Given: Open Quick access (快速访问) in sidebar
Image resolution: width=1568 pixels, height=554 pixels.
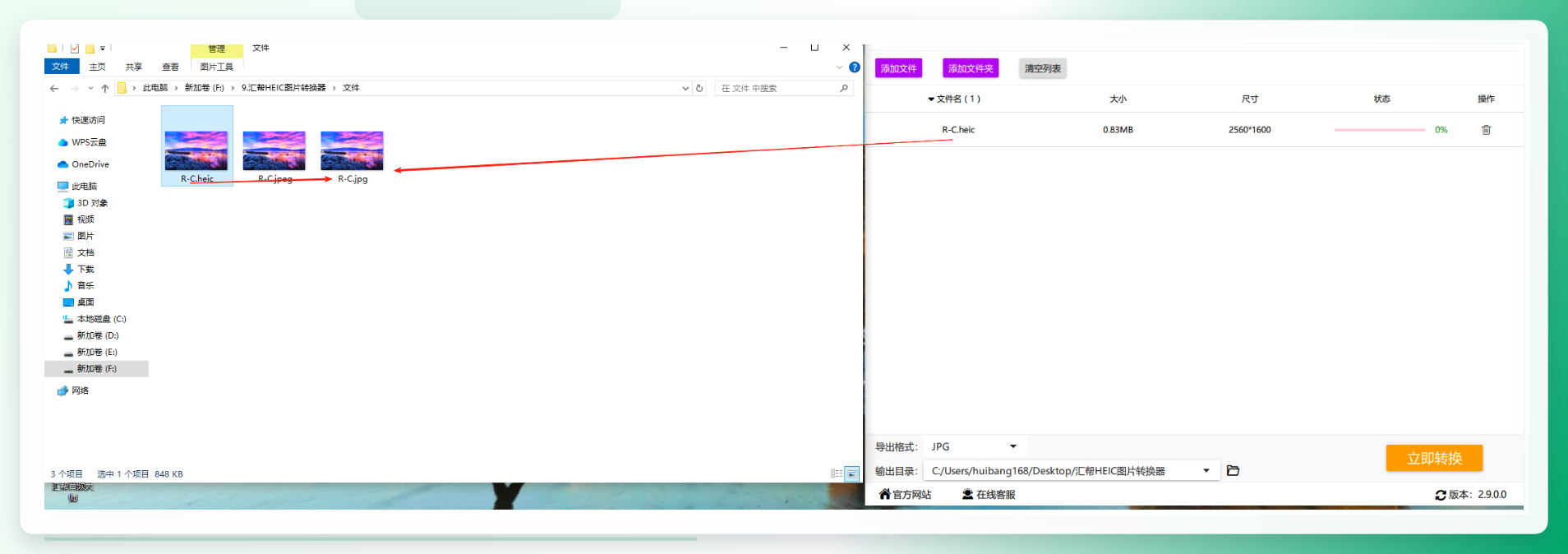Looking at the screenshot, I should coord(82,120).
